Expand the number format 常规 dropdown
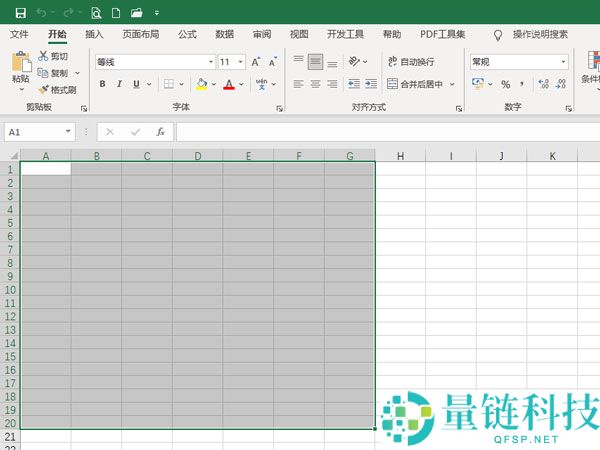Screen dimensions: 600x450 tap(563, 62)
